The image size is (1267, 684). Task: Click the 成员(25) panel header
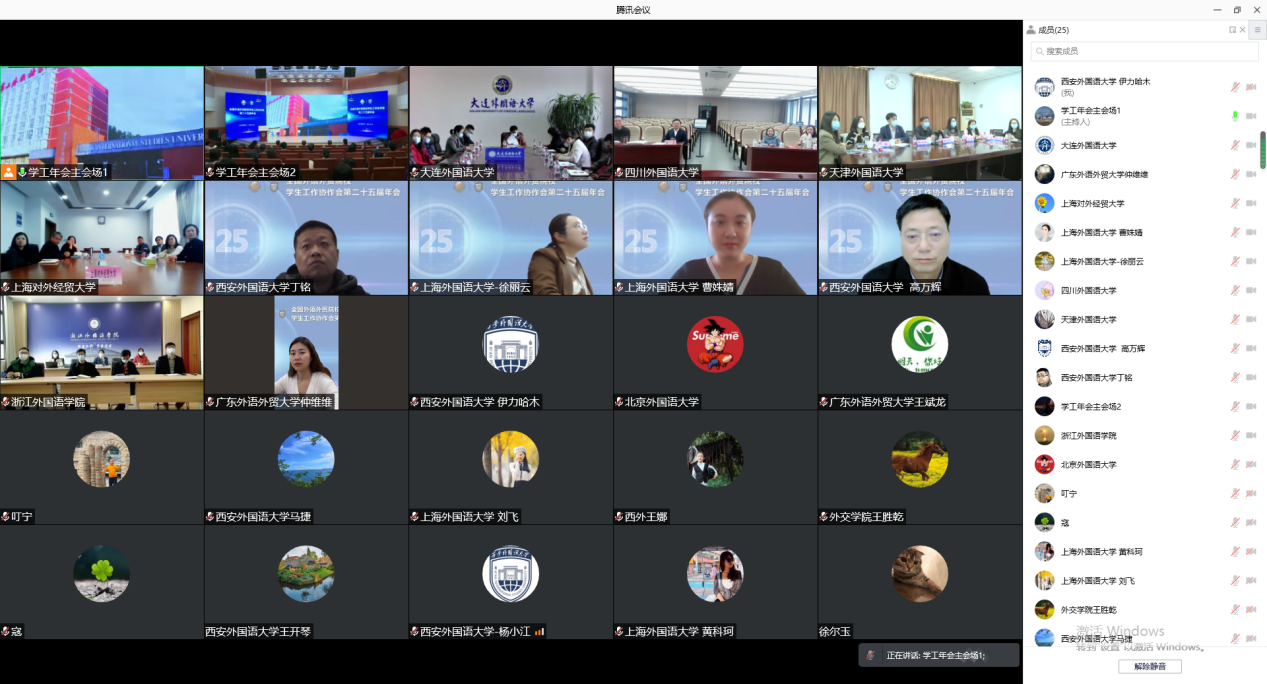(1053, 30)
